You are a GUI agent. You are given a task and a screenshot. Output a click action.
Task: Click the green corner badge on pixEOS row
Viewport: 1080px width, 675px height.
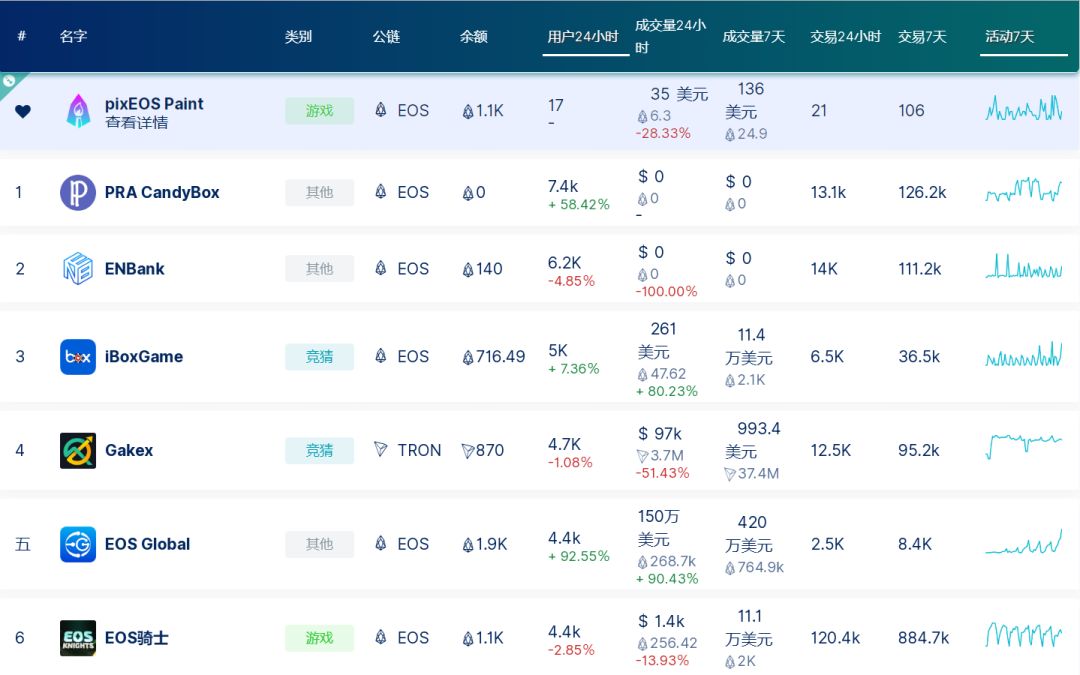(x=9, y=81)
